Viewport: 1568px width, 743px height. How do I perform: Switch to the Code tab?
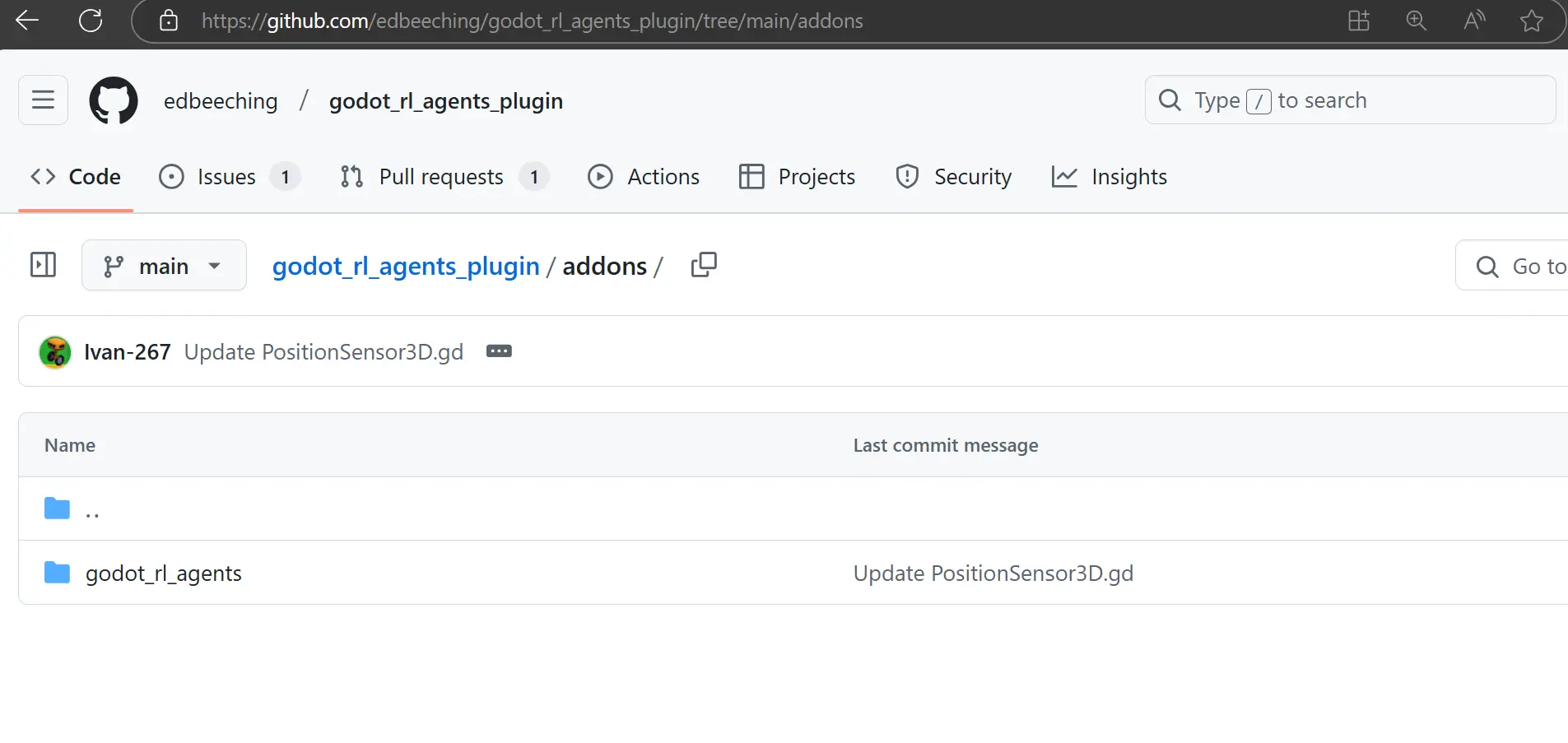coord(76,177)
